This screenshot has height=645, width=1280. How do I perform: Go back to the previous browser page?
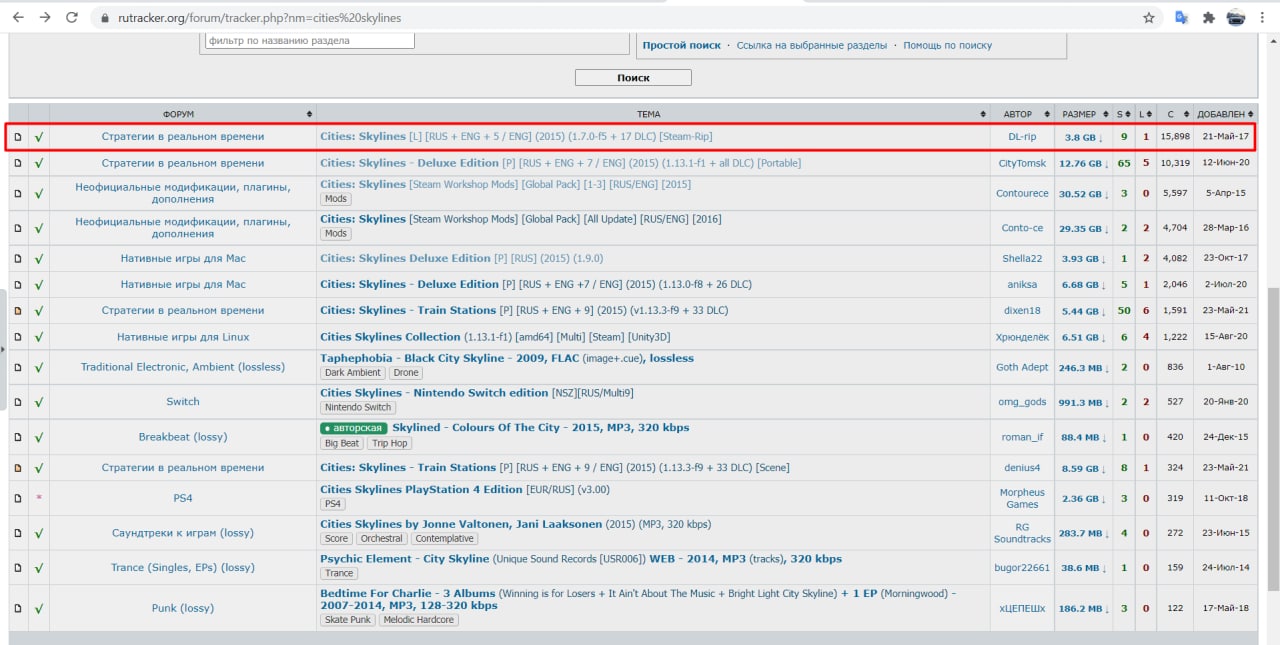[x=18, y=18]
